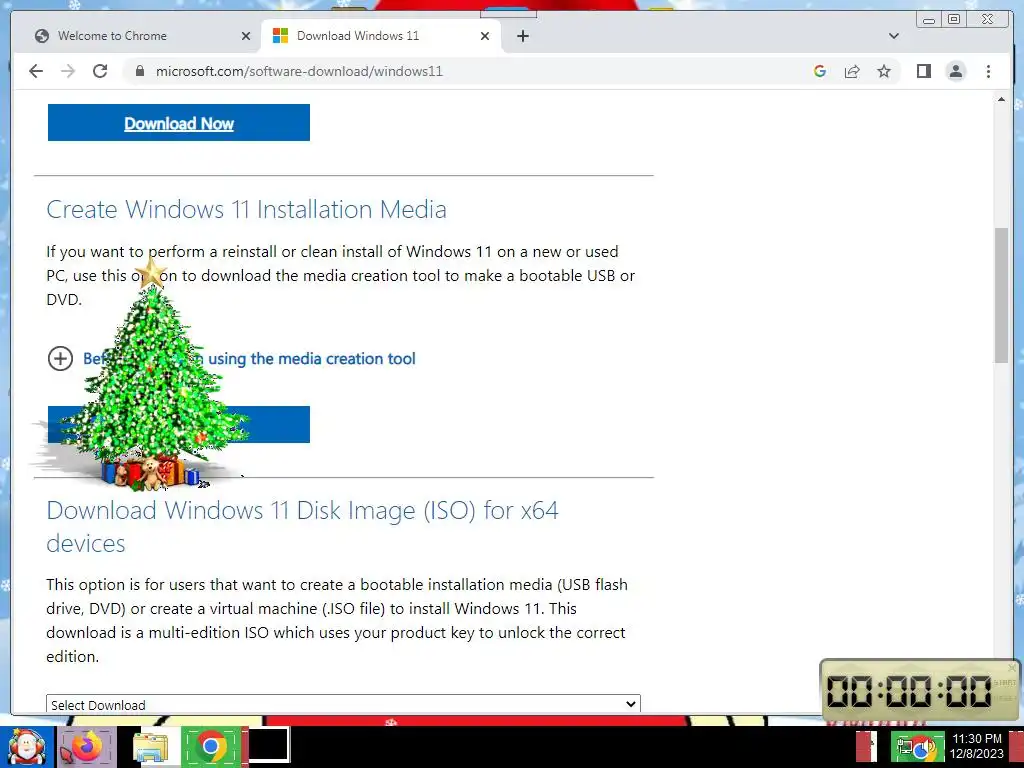Click the scrollbar up arrow
The height and width of the screenshot is (768, 1024).
(1001, 99)
